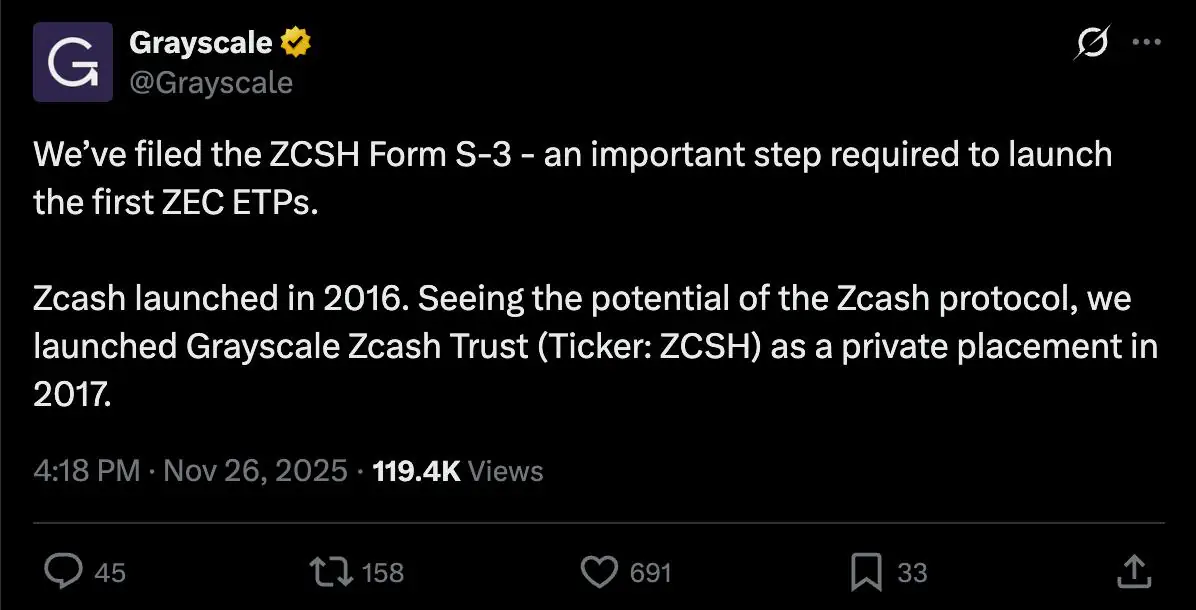Viewport: 1196px width, 610px height.
Task: Click the reply speech bubble icon
Action: [x=66, y=572]
